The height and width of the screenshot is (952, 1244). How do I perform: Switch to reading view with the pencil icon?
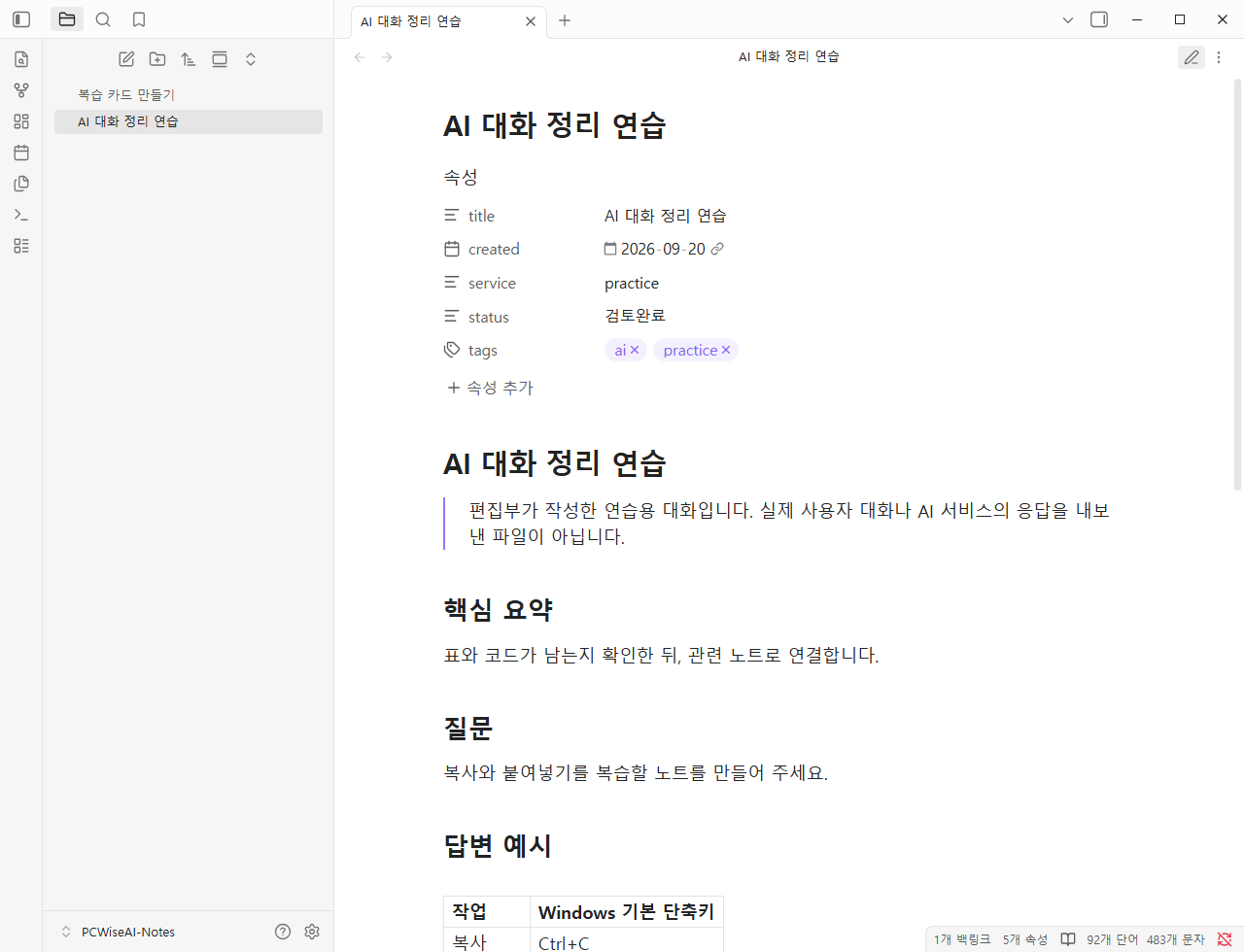[x=1192, y=57]
